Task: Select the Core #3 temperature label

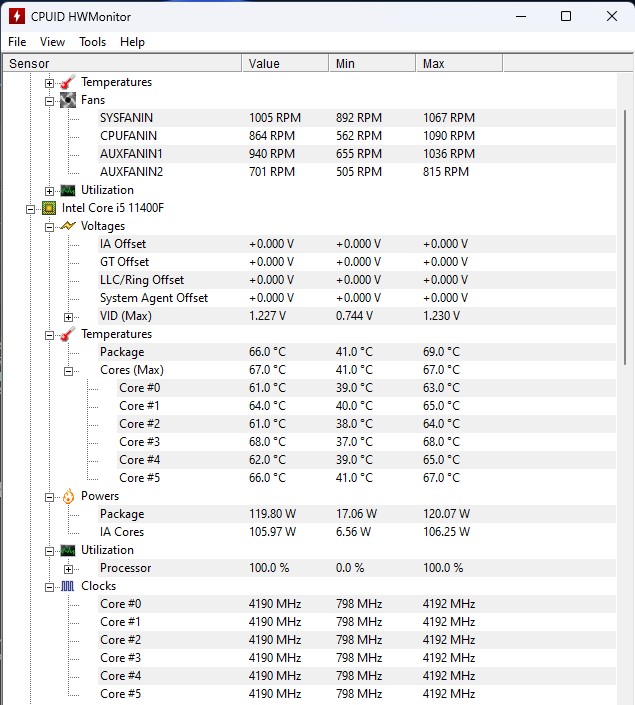Action: coord(139,442)
